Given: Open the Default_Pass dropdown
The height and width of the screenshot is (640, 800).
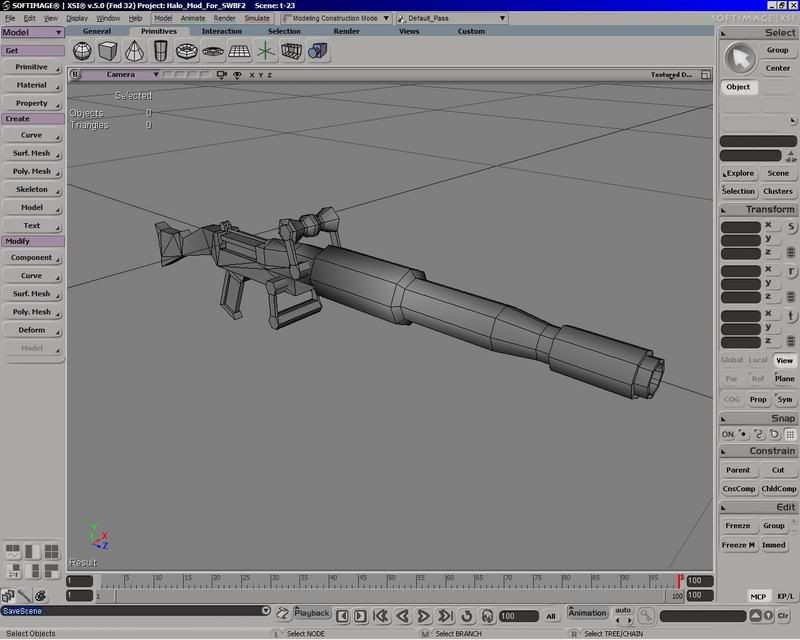Looking at the screenshot, I should pyautogui.click(x=452, y=18).
